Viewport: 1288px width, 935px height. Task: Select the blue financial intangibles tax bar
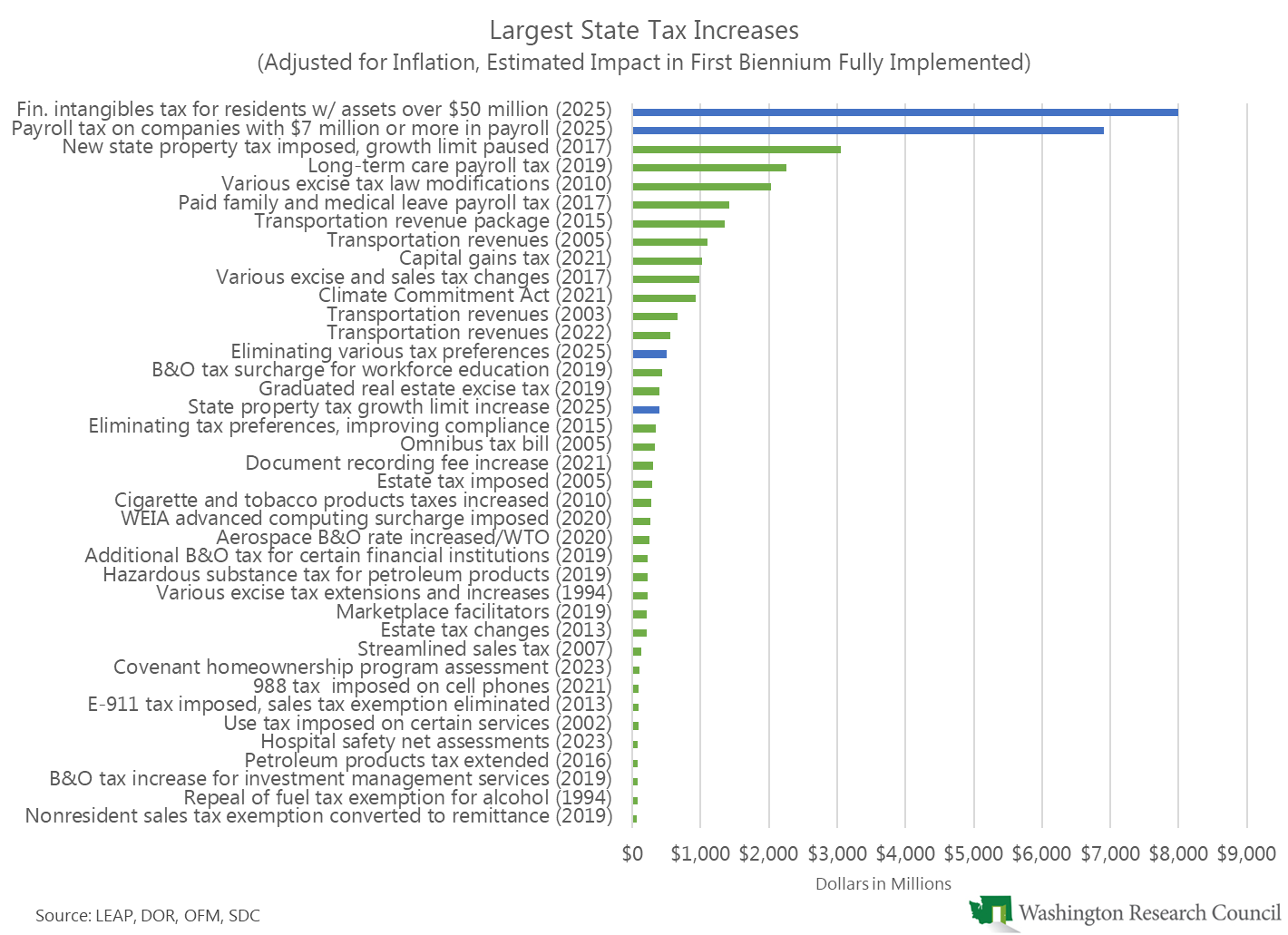click(904, 112)
